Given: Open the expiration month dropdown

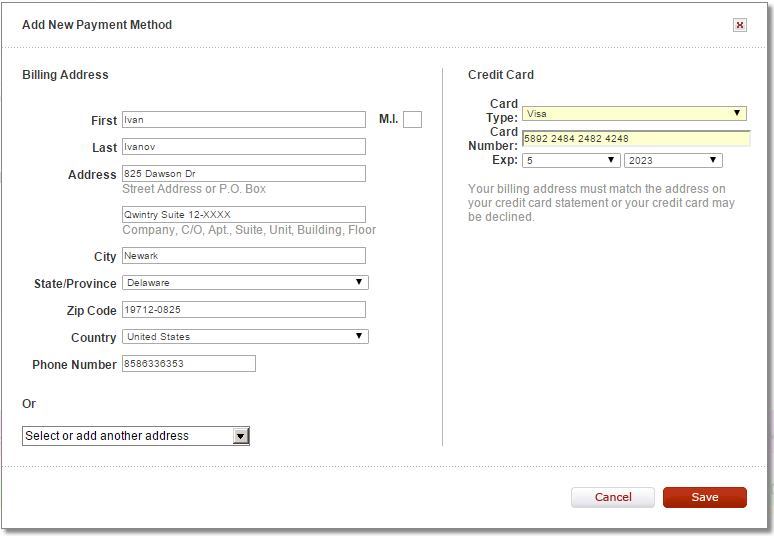Looking at the screenshot, I should (x=571, y=160).
